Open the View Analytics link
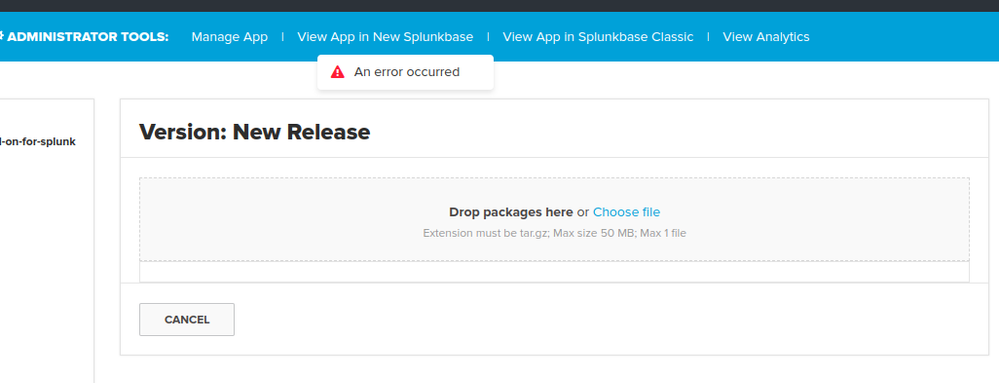Image resolution: width=999 pixels, height=383 pixels. [766, 37]
